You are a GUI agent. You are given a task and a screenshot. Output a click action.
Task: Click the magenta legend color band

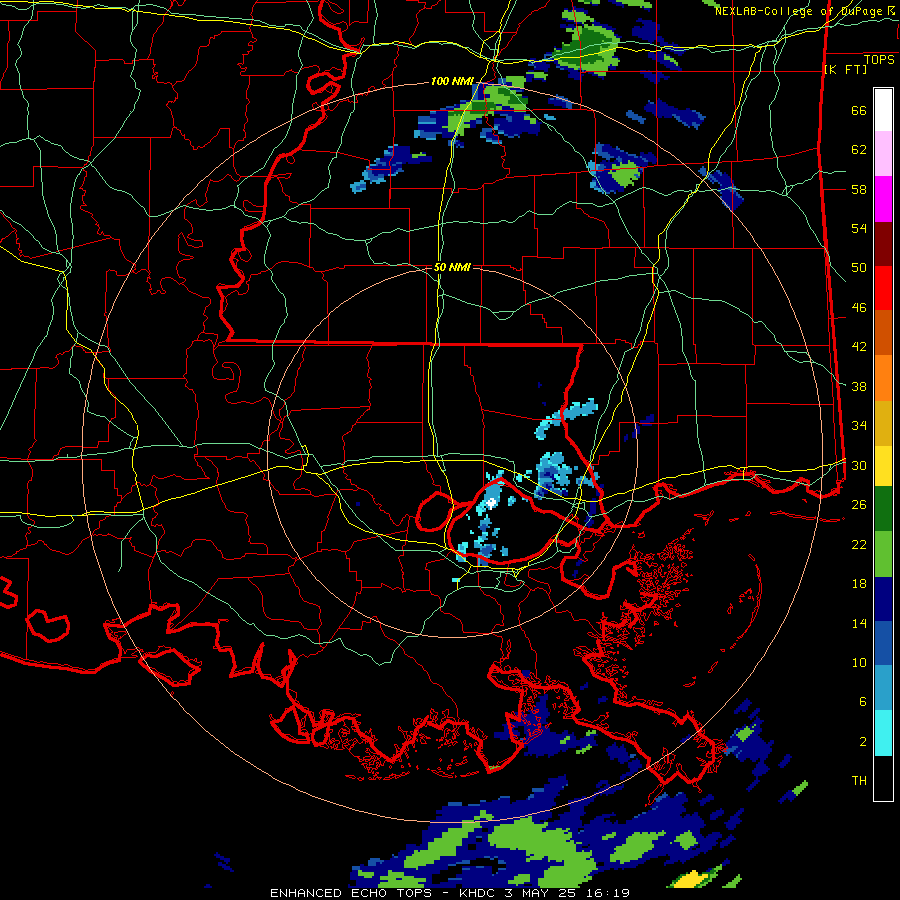click(x=883, y=199)
